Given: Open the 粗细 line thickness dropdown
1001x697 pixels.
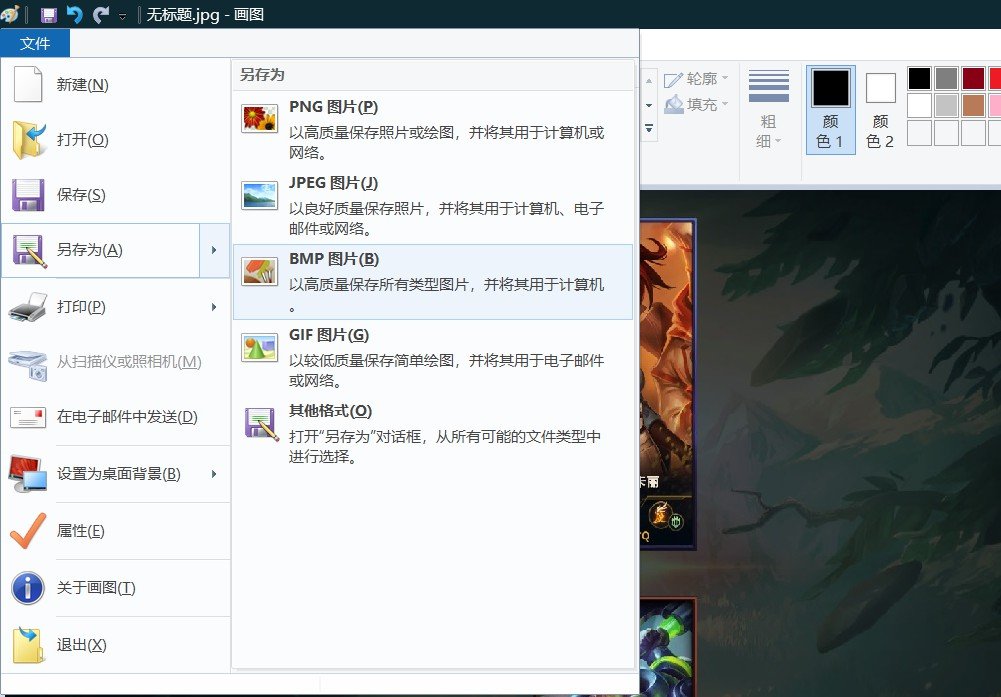Looking at the screenshot, I should (x=769, y=109).
